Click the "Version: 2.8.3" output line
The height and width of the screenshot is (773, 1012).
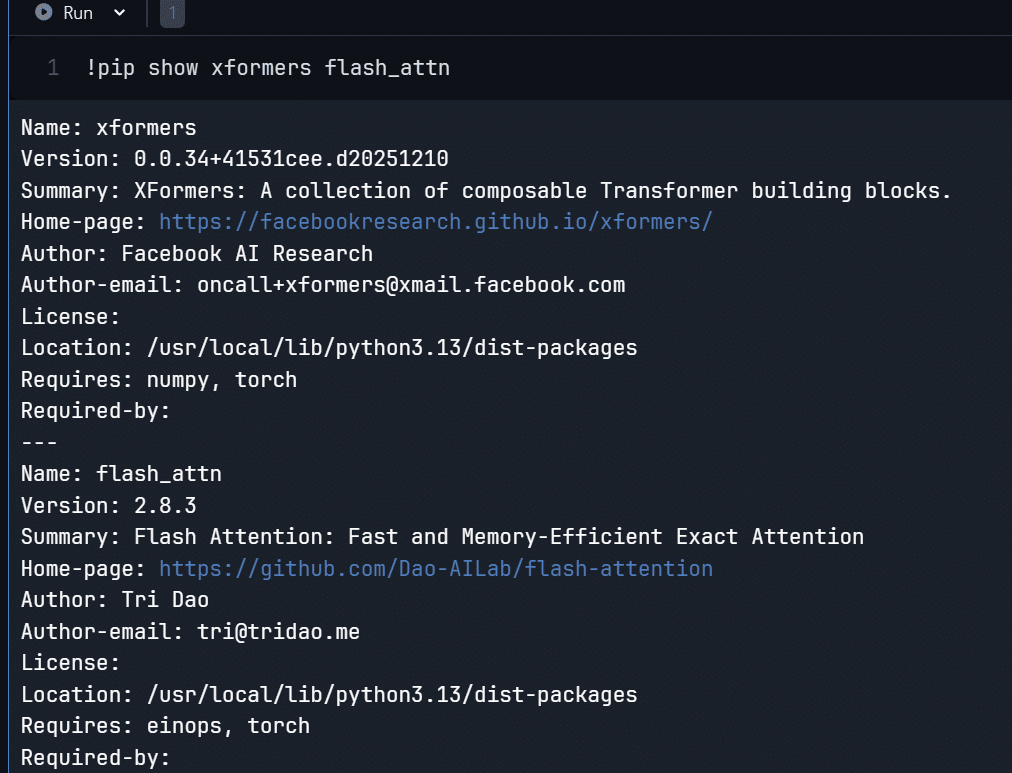click(x=109, y=505)
